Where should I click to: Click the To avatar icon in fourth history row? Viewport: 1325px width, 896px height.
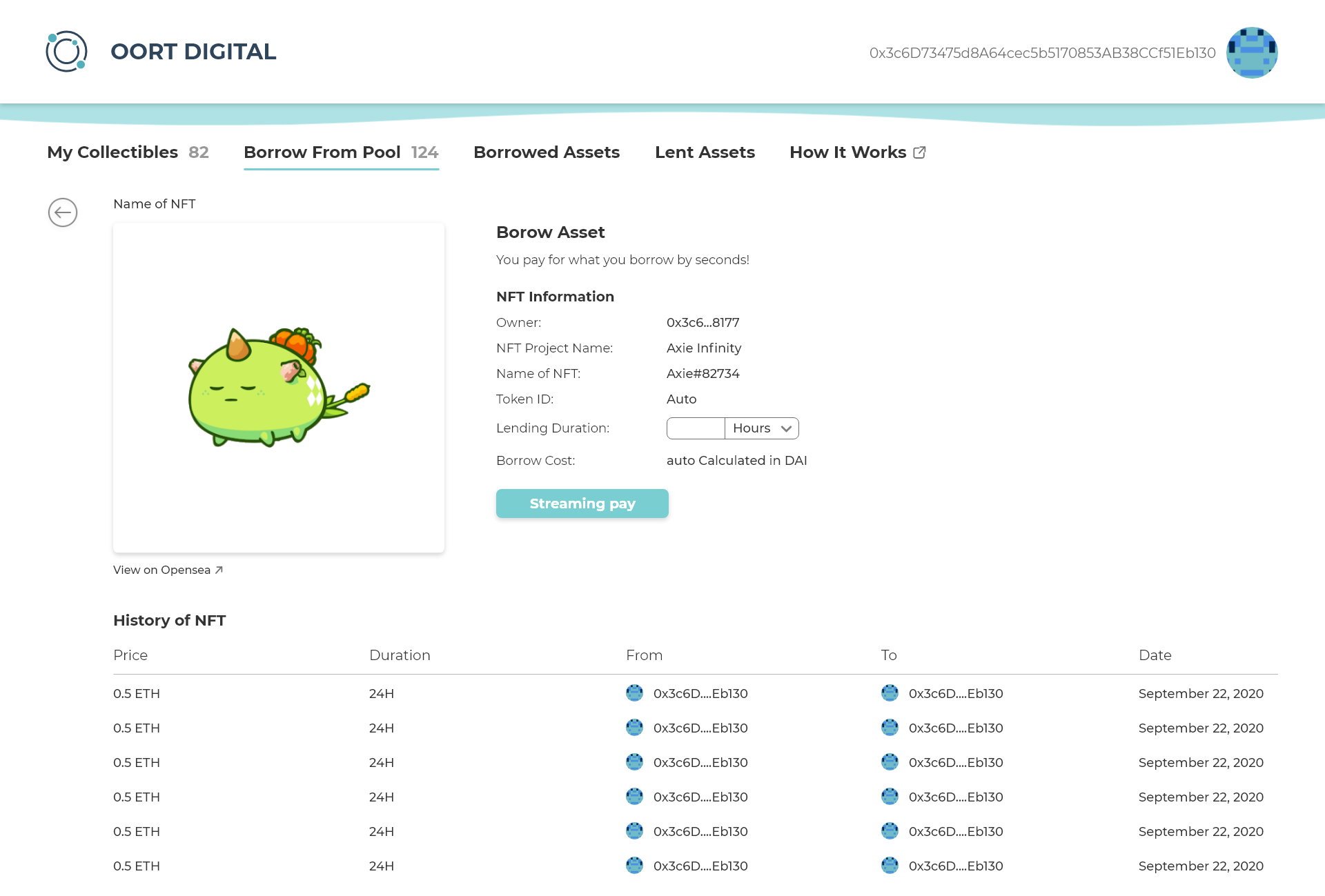tap(890, 797)
